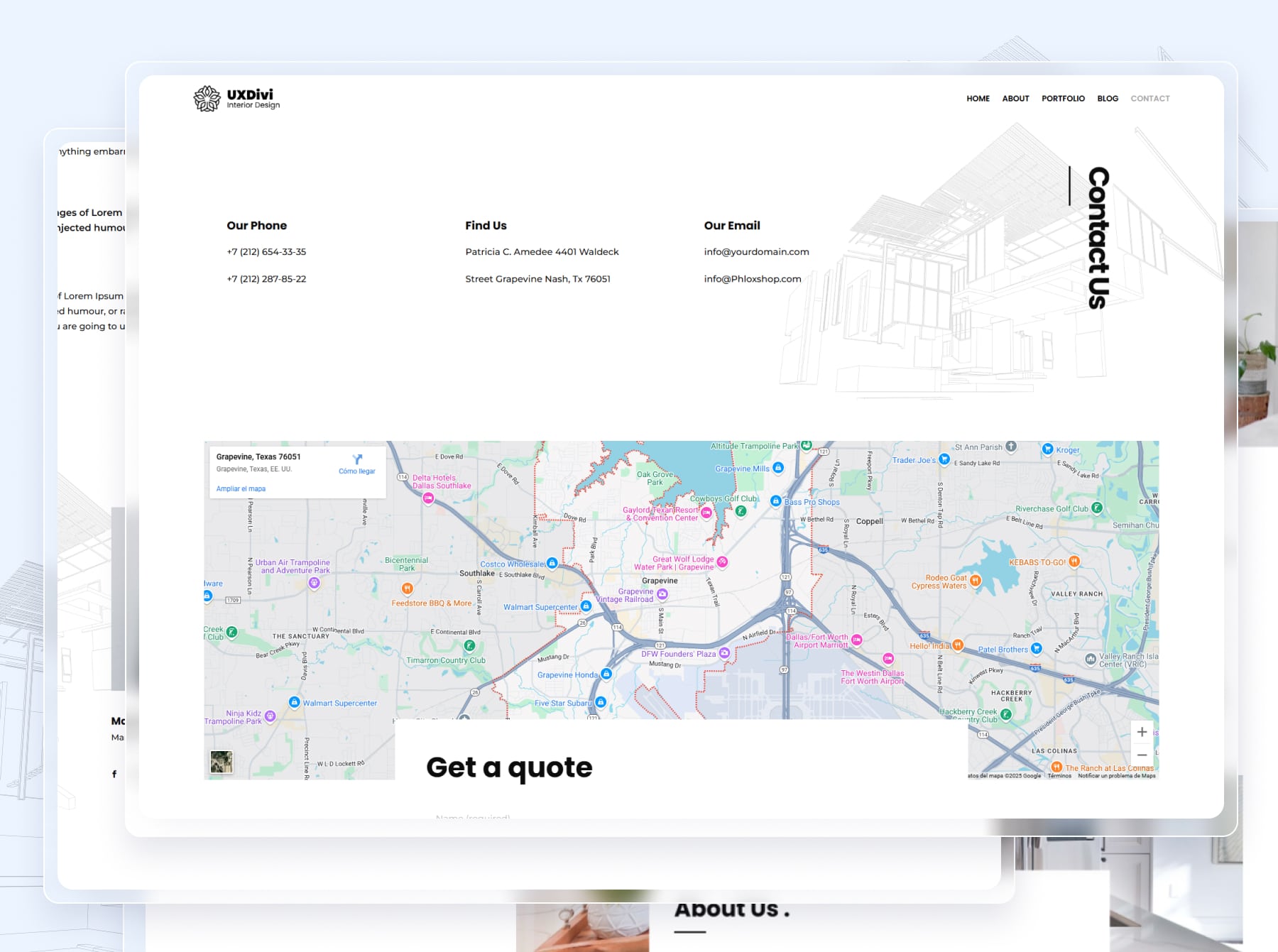This screenshot has width=1278, height=952.
Task: Select the Trader Joe's map marker
Action: coord(944,459)
